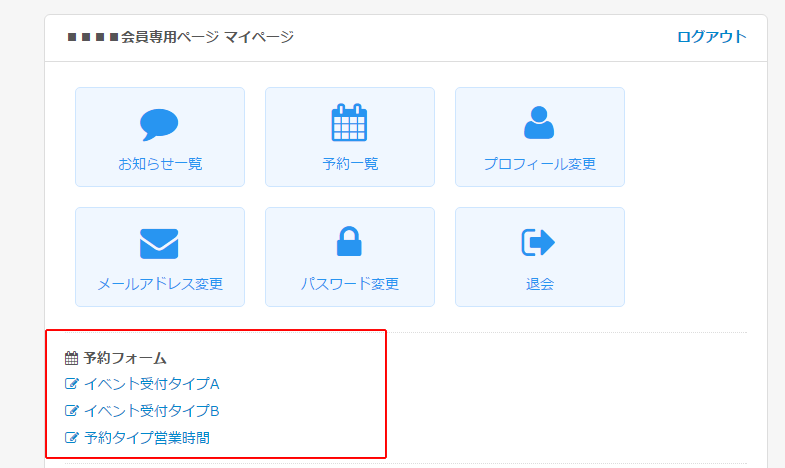
Task: Click the edit icon beside イベント受付タイプB
Action: tap(71, 411)
